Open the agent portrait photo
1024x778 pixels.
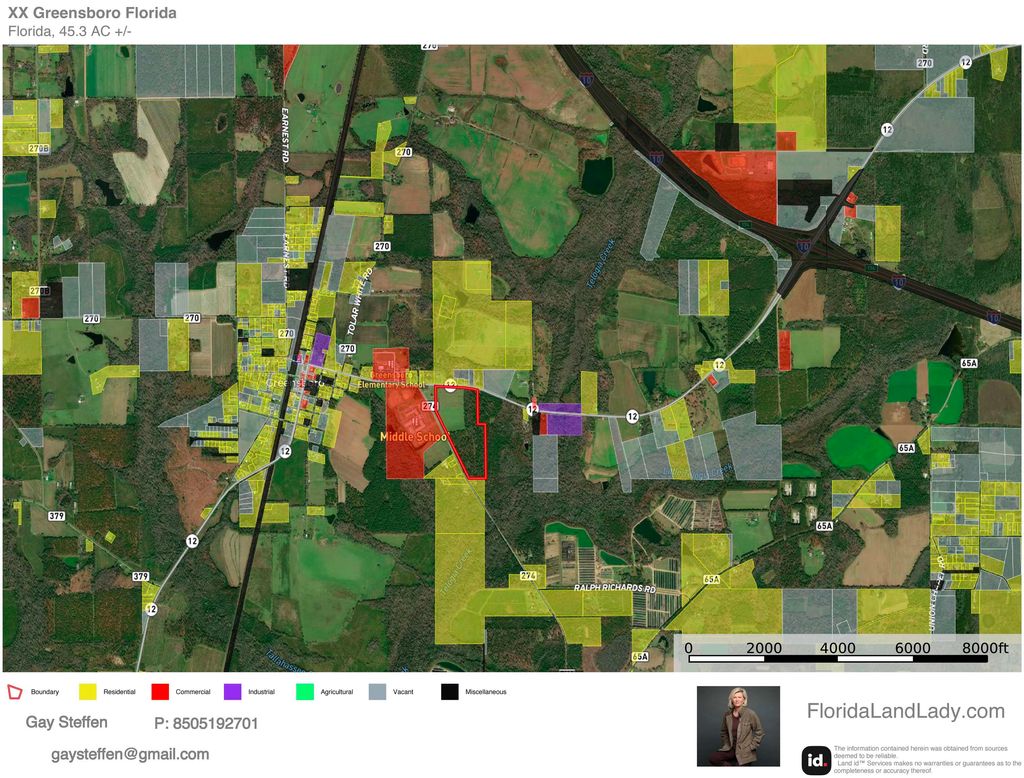(737, 725)
